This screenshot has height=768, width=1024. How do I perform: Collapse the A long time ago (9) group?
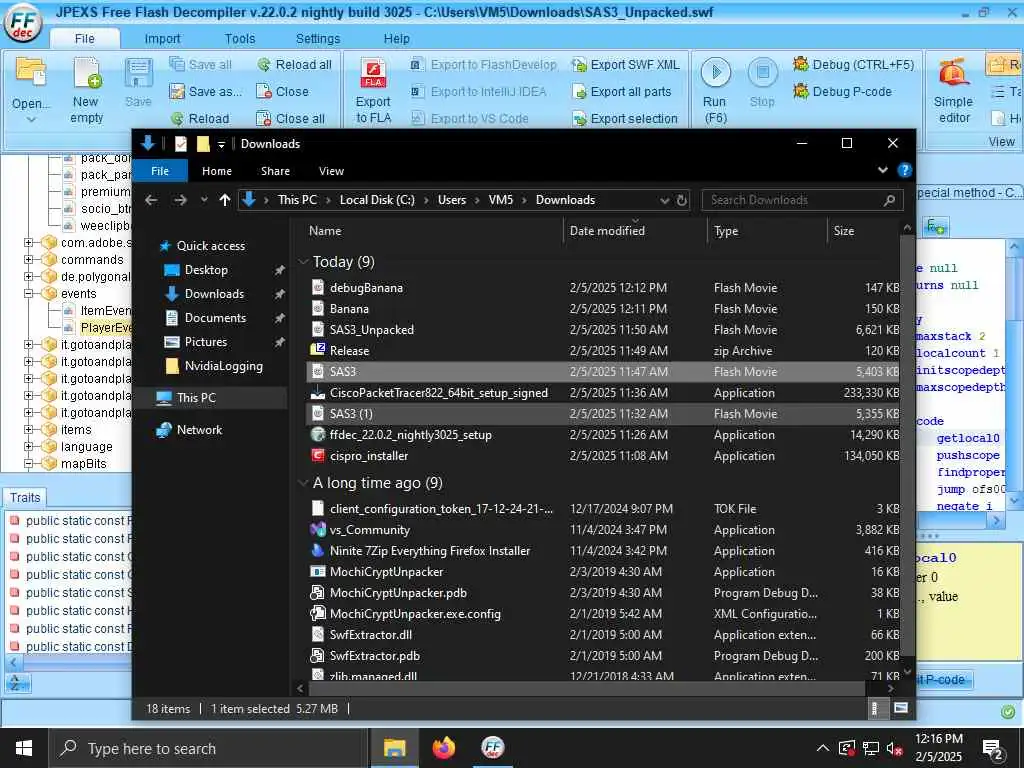click(303, 483)
